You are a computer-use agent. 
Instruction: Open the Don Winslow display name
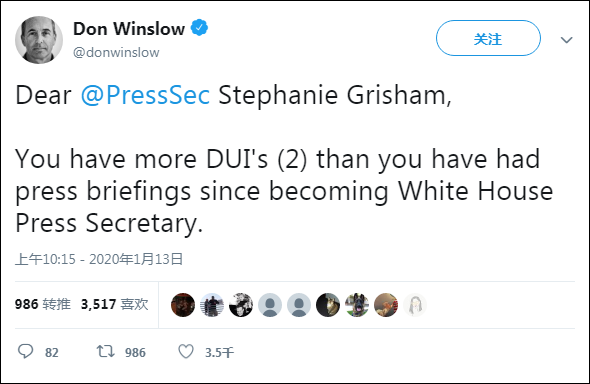click(x=129, y=29)
